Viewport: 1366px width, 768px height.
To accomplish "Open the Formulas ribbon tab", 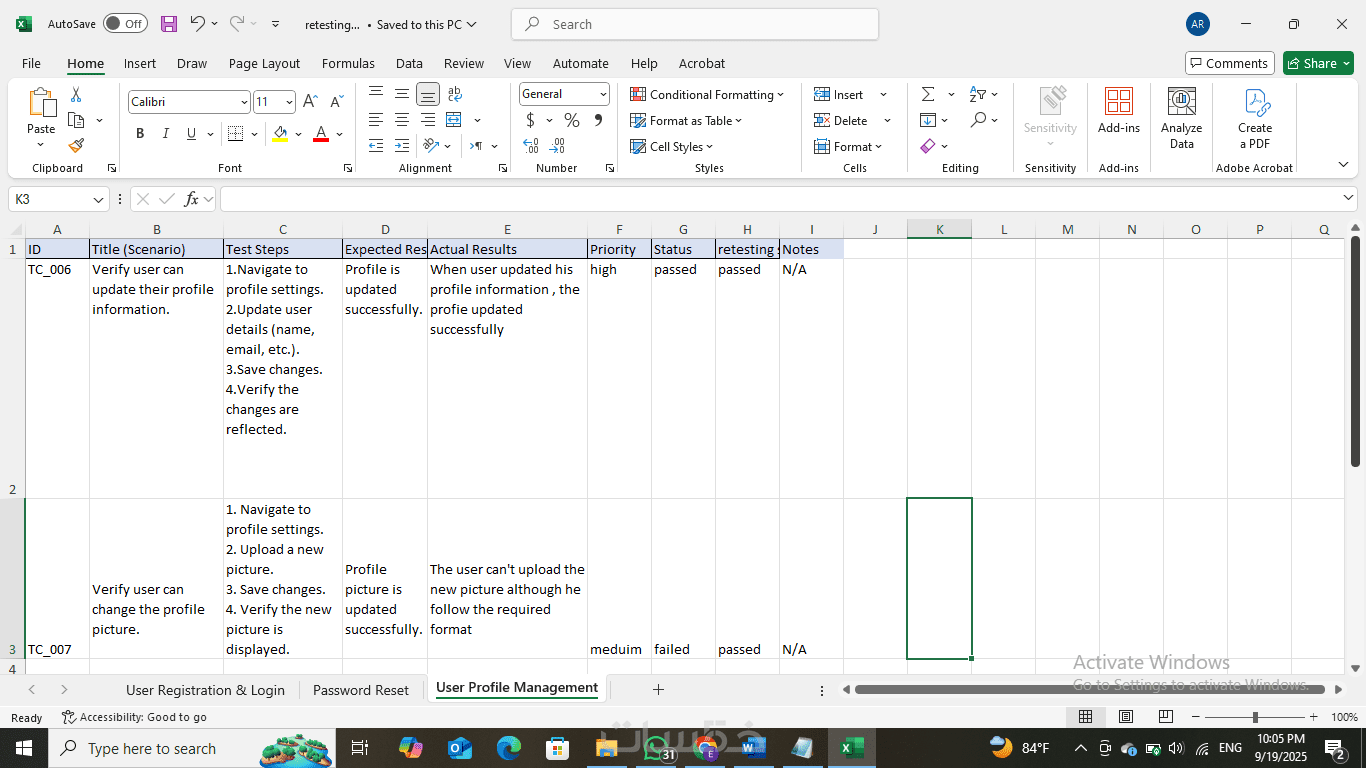I will 348,63.
